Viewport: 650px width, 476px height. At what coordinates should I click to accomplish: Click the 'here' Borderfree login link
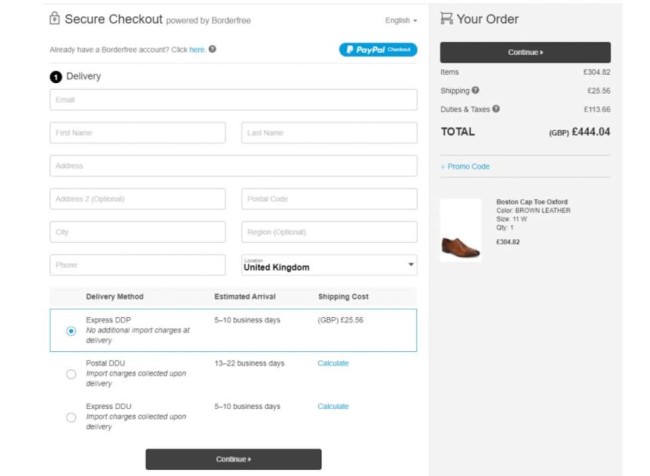tap(197, 49)
